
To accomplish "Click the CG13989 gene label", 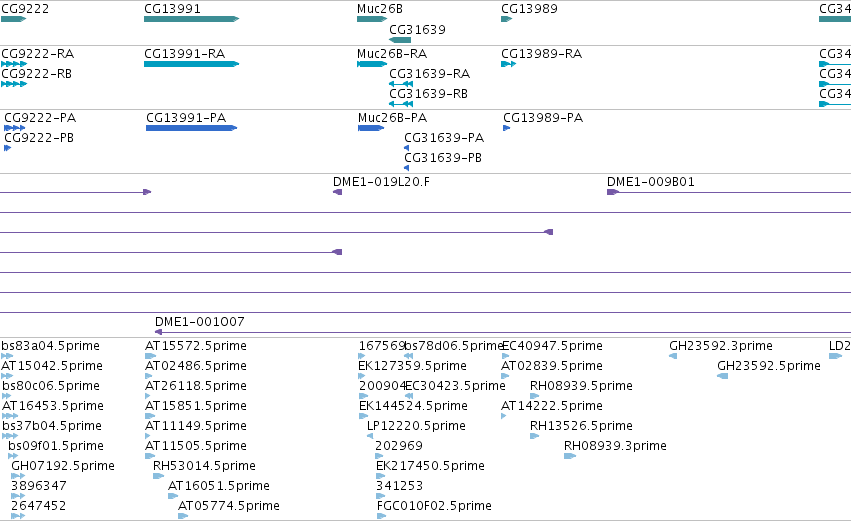I will (529, 9).
